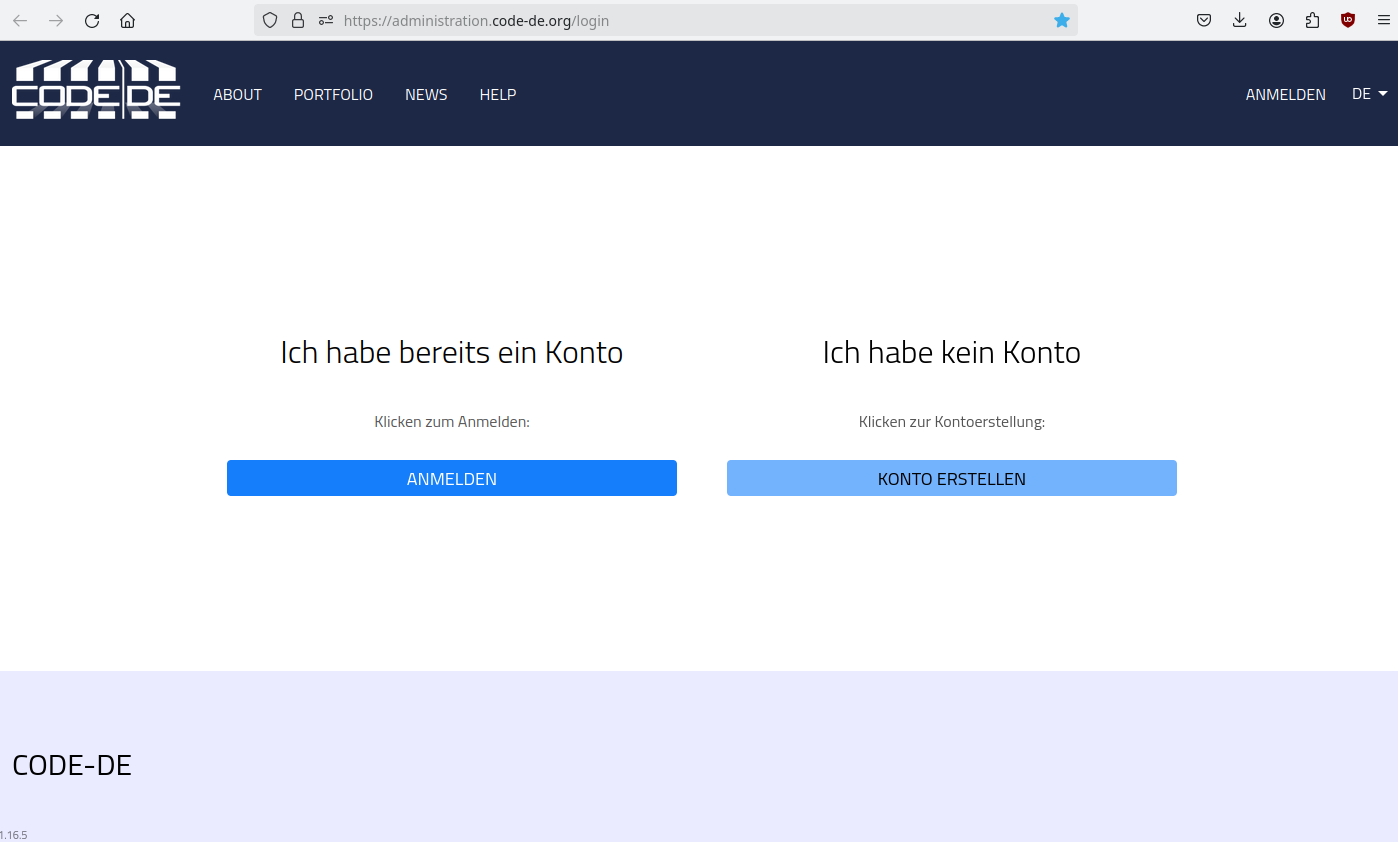Click the 'Ich habe bereits ein Konto' heading
Screen dimensions: 1398x842
[x=452, y=352]
